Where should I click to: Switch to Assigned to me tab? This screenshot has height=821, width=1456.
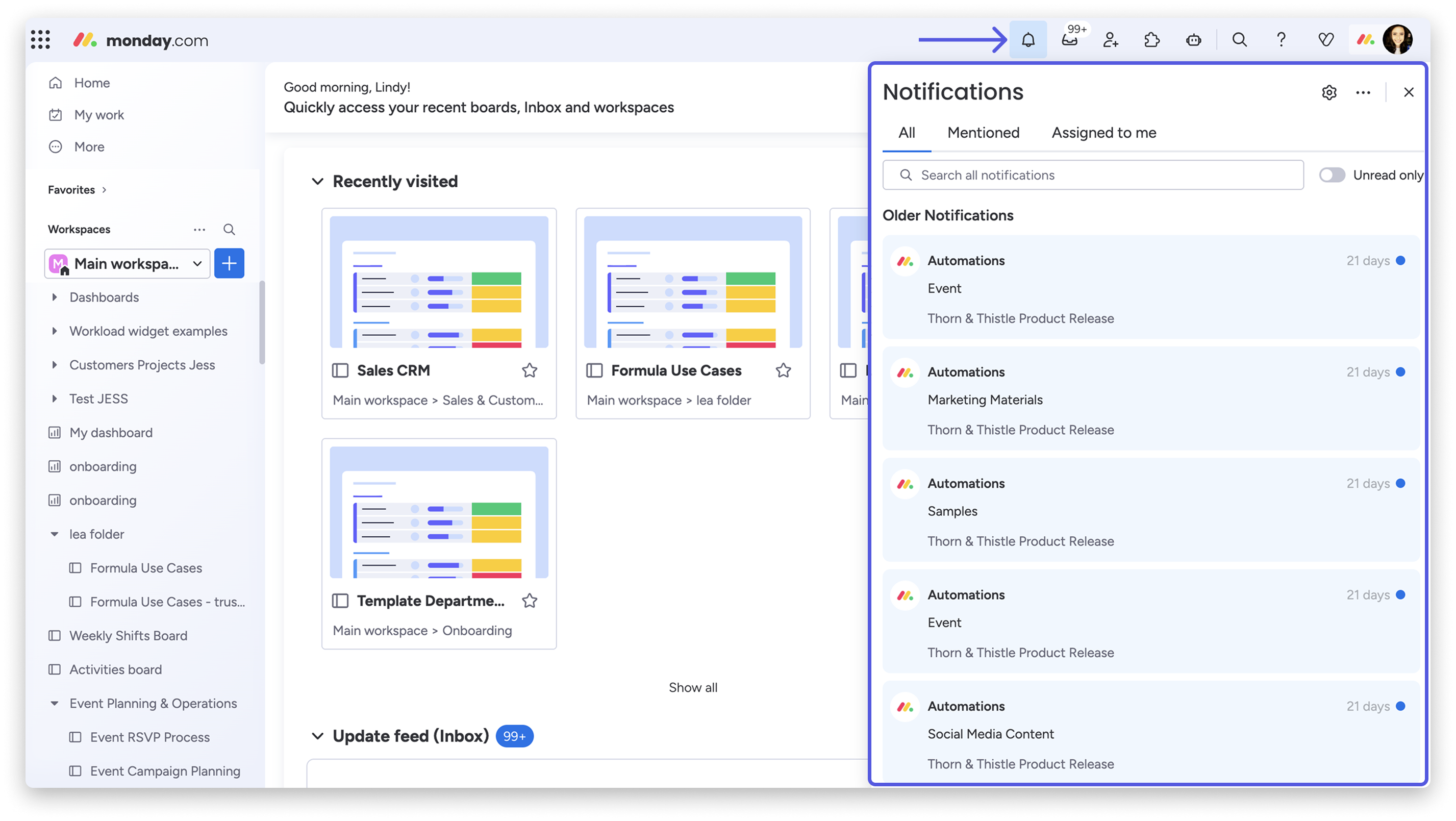coord(1103,133)
